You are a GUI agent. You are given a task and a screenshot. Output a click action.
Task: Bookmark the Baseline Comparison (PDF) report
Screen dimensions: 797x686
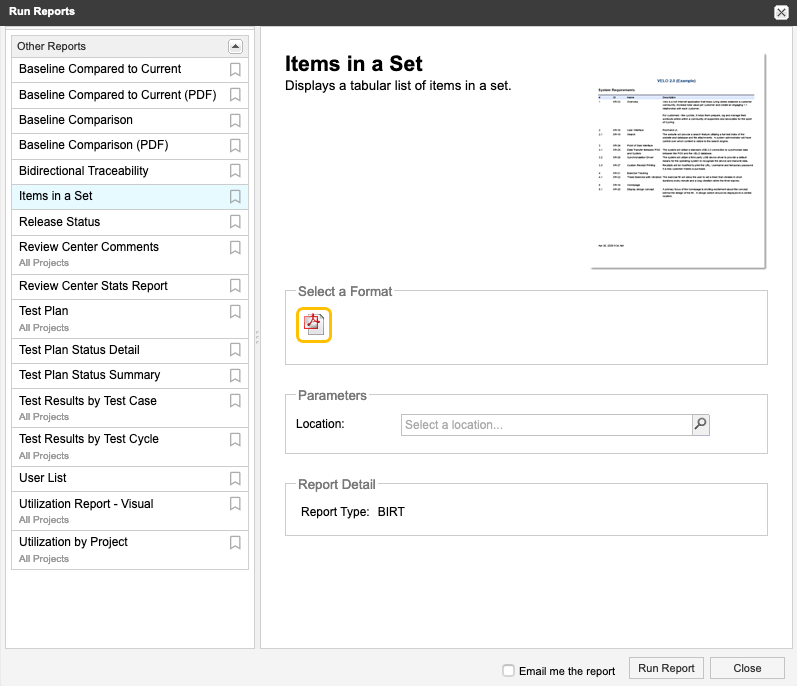tap(235, 145)
